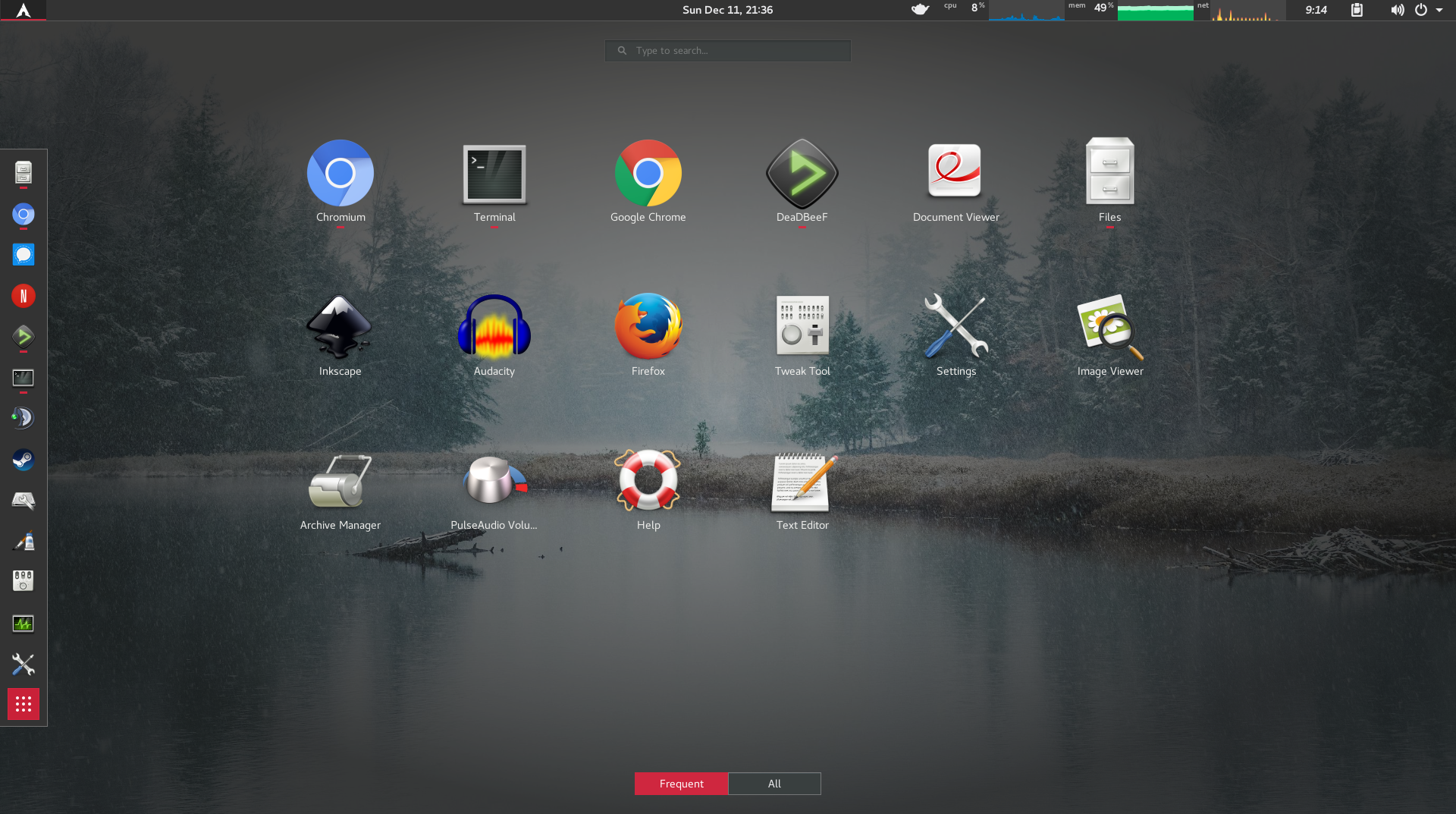
Task: Click the paint tube icon in the dock
Action: 24,541
